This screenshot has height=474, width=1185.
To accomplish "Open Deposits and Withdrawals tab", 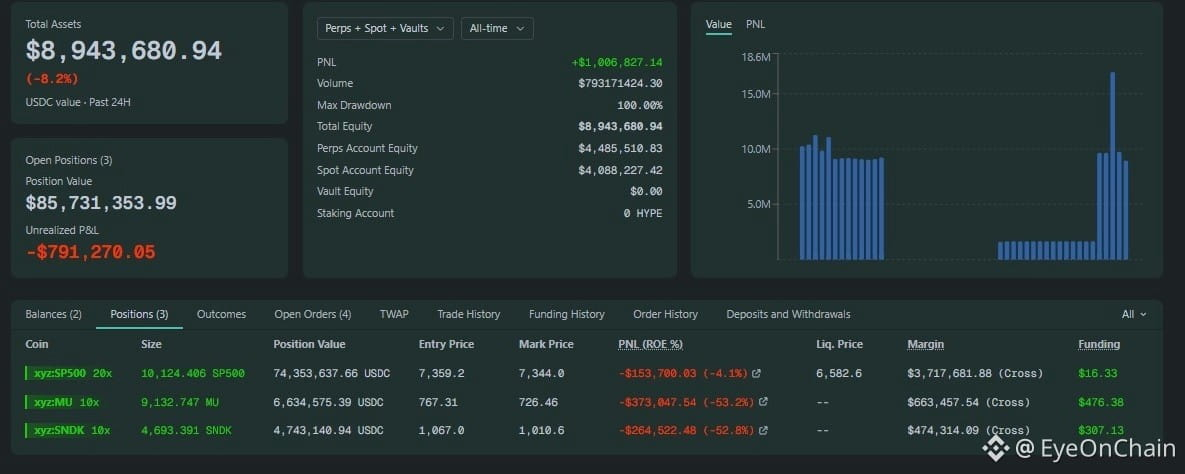I will (x=788, y=314).
